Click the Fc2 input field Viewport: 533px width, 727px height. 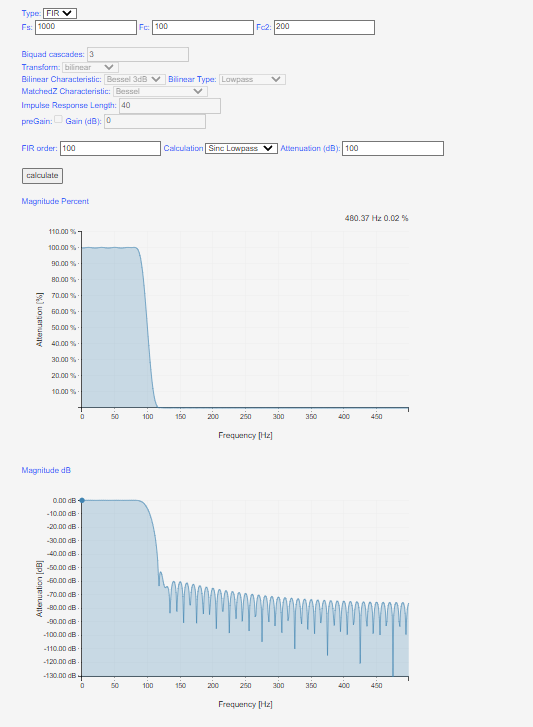(324, 27)
